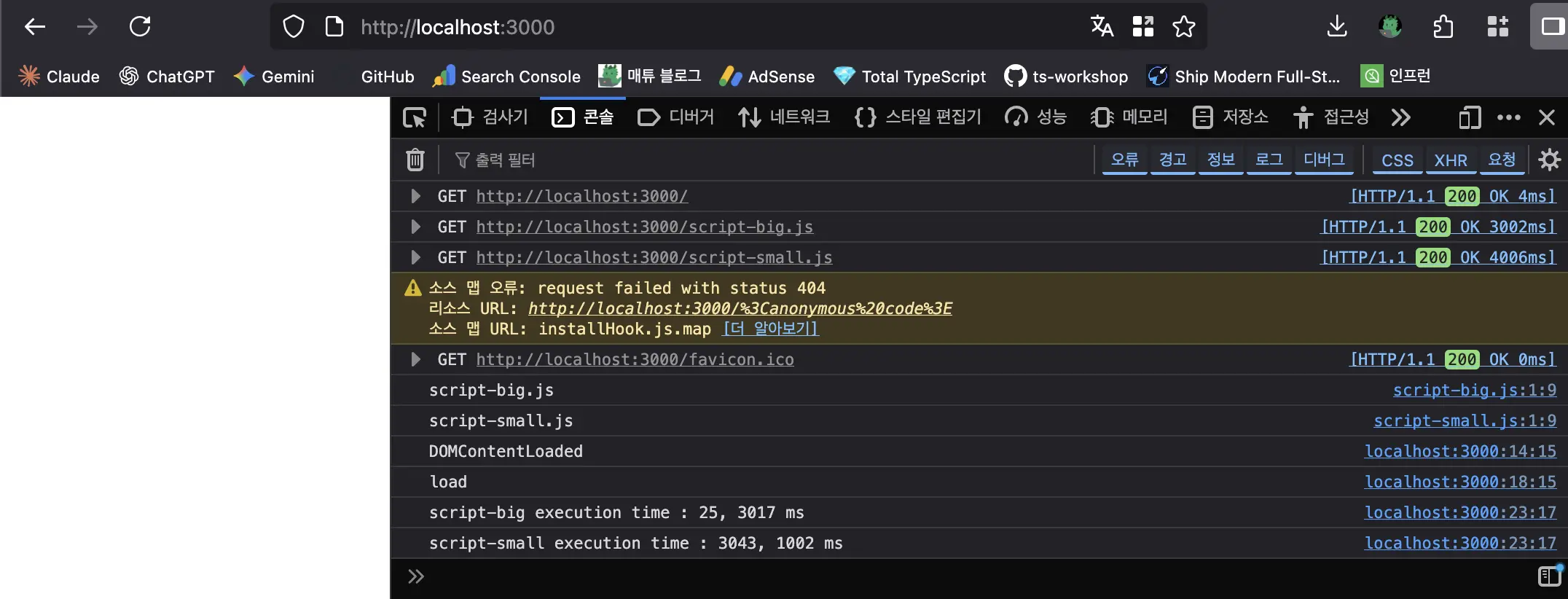Click the 더 알아보기 link in the warning

(771, 329)
